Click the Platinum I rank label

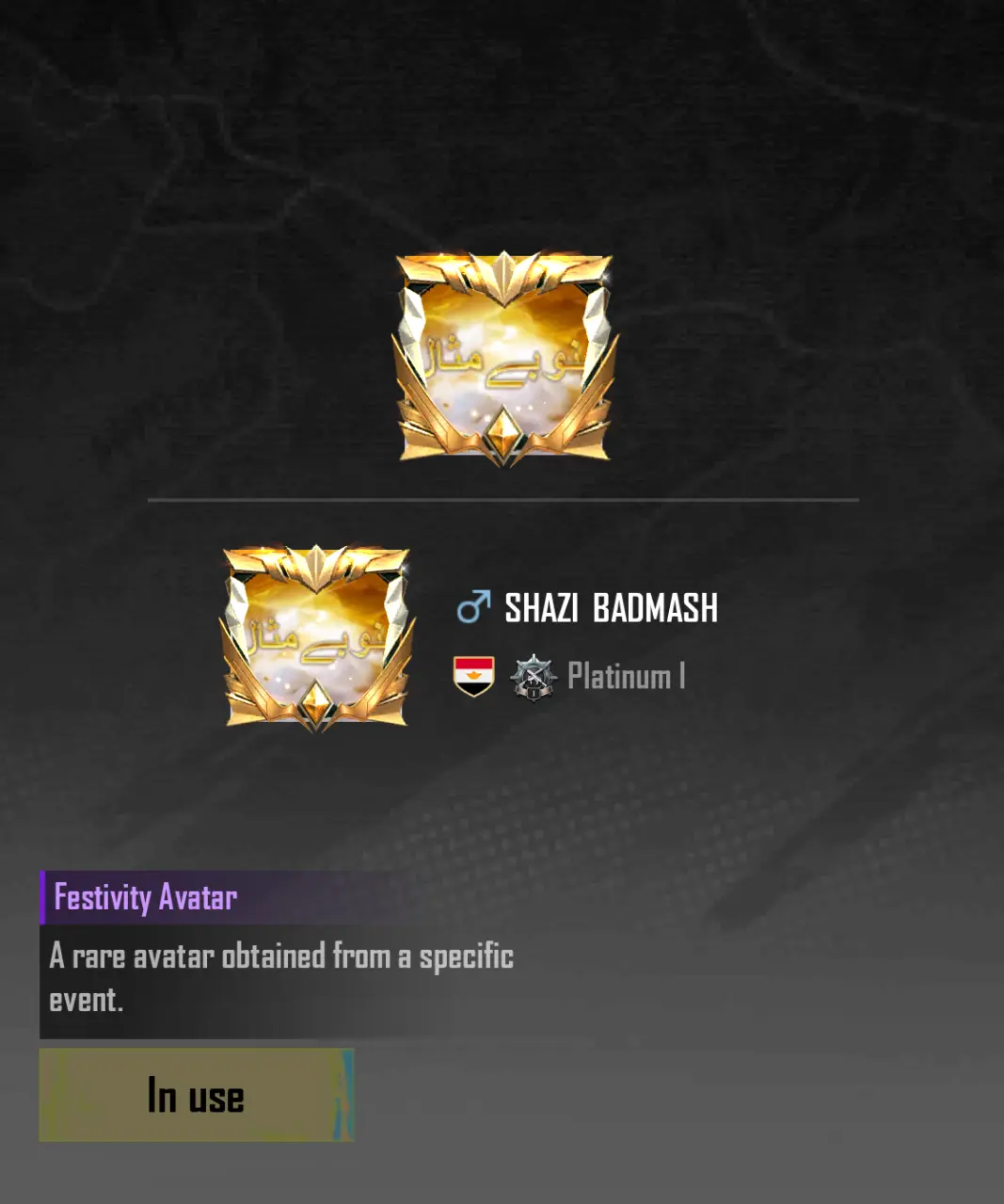click(x=627, y=676)
